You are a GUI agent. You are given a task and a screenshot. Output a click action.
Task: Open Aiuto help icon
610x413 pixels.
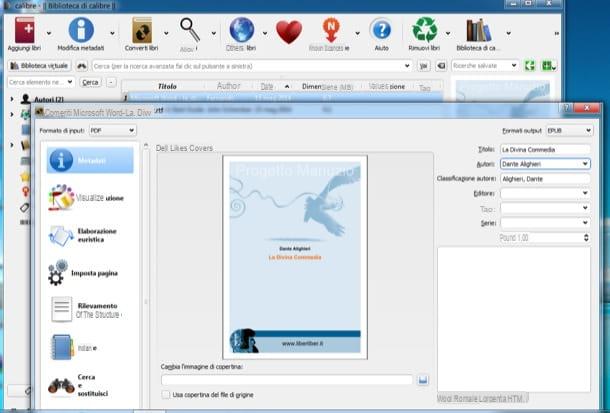pyautogui.click(x=382, y=30)
